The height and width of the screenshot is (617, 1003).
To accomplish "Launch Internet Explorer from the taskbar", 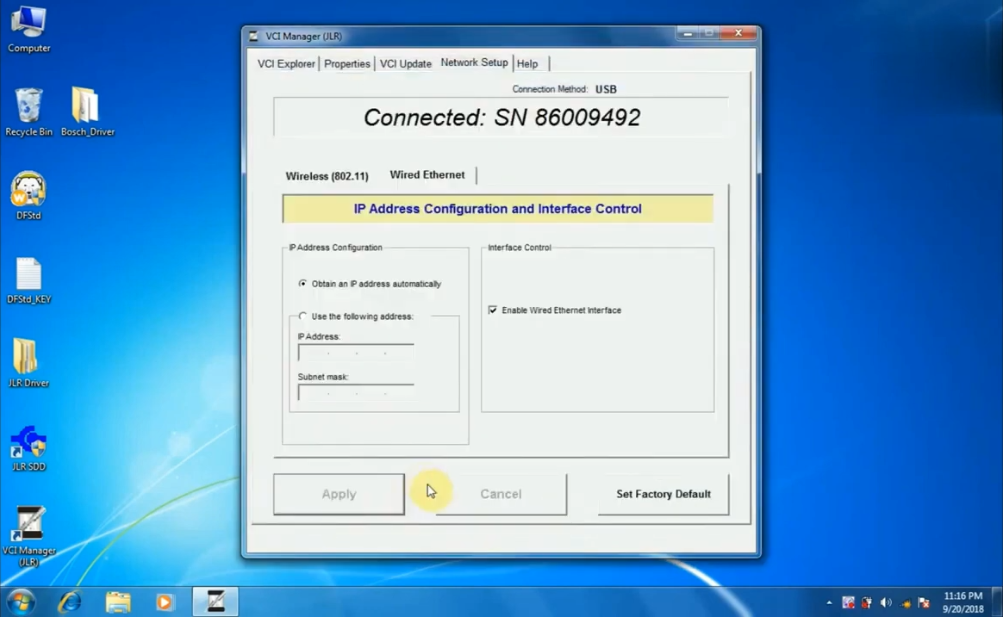I will [x=70, y=602].
